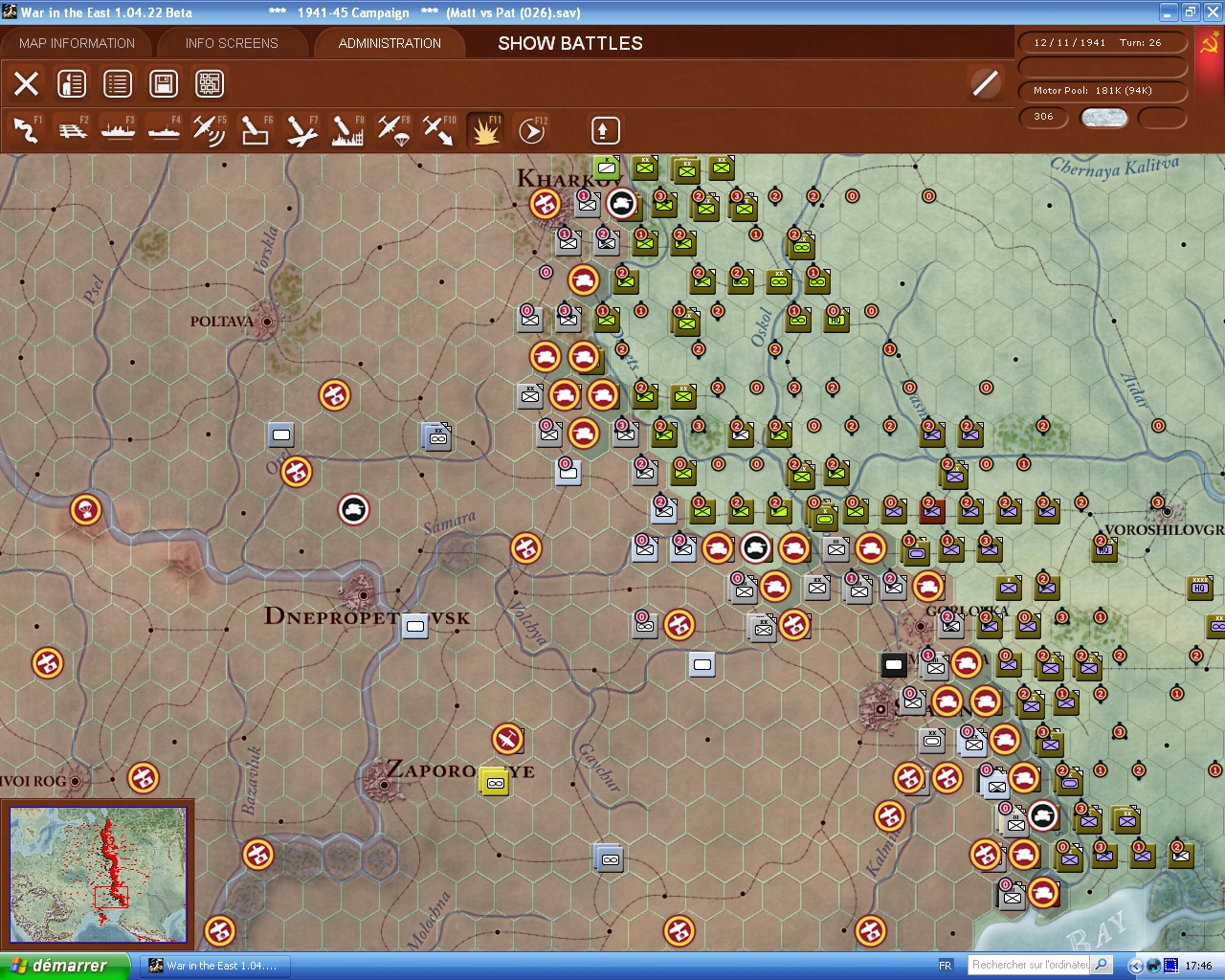
Task: Select F7 bomb airfield mode icon
Action: [x=301, y=130]
